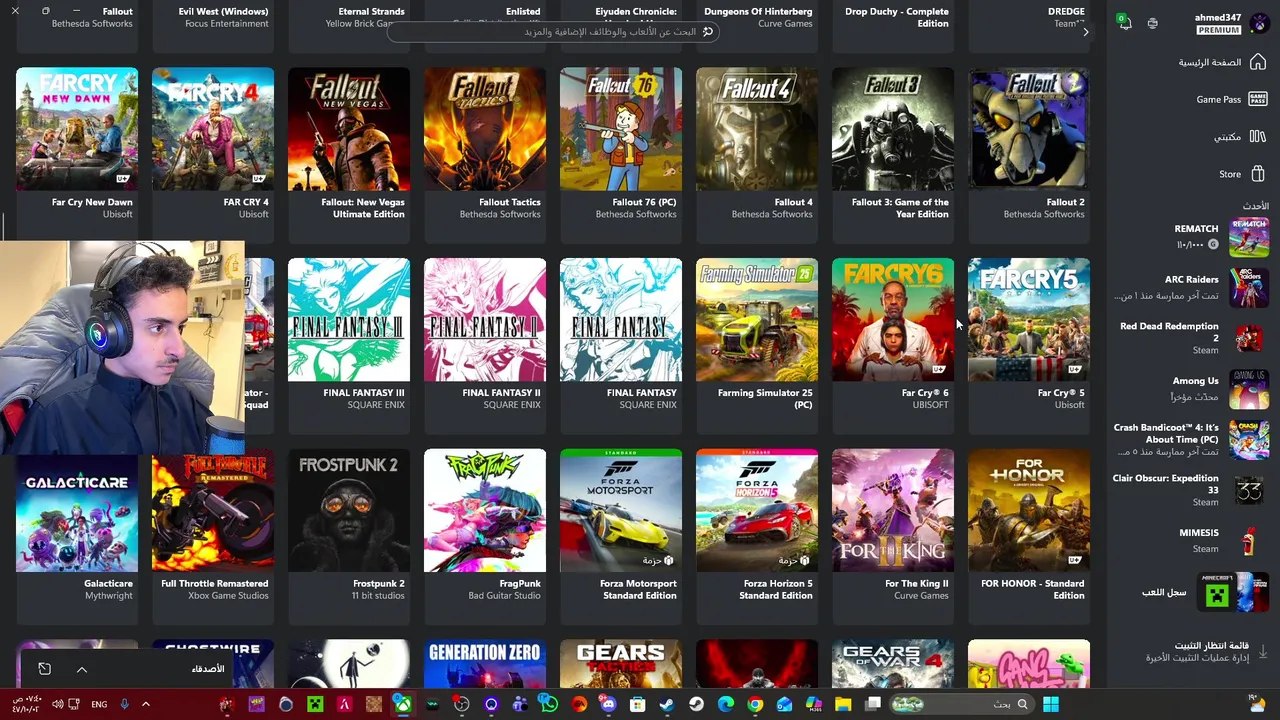Click the search magnifier icon in the search bar
This screenshot has width=1280, height=720.
pos(708,31)
